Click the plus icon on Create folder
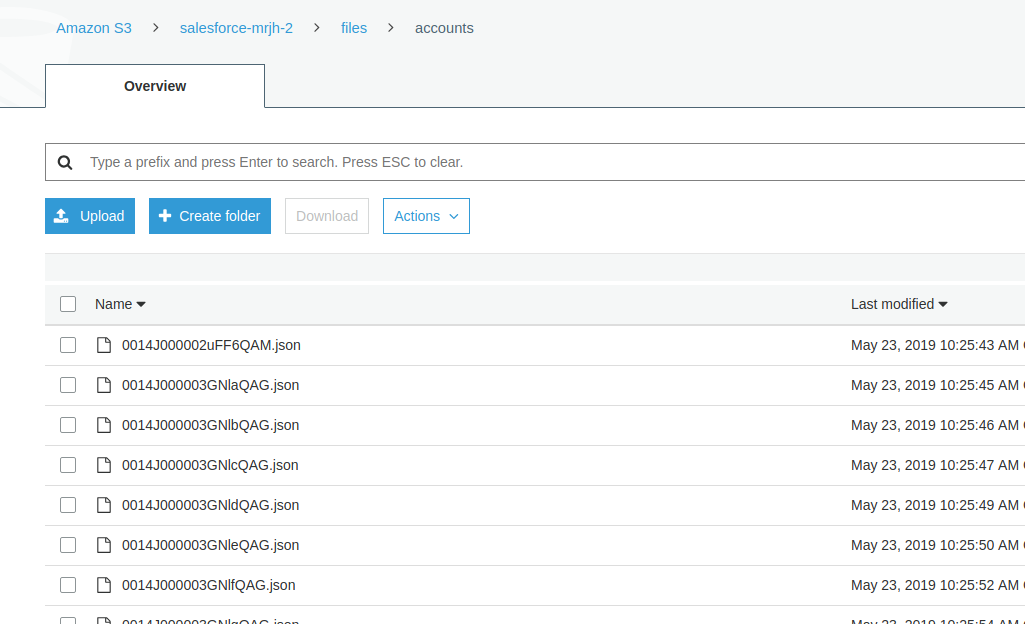The image size is (1025, 624). point(164,215)
